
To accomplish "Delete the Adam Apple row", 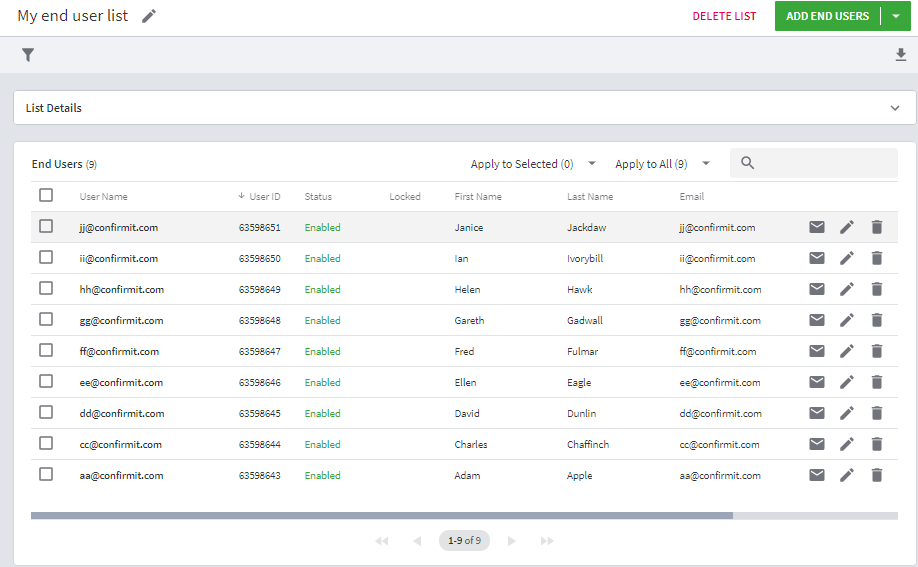I will (876, 475).
